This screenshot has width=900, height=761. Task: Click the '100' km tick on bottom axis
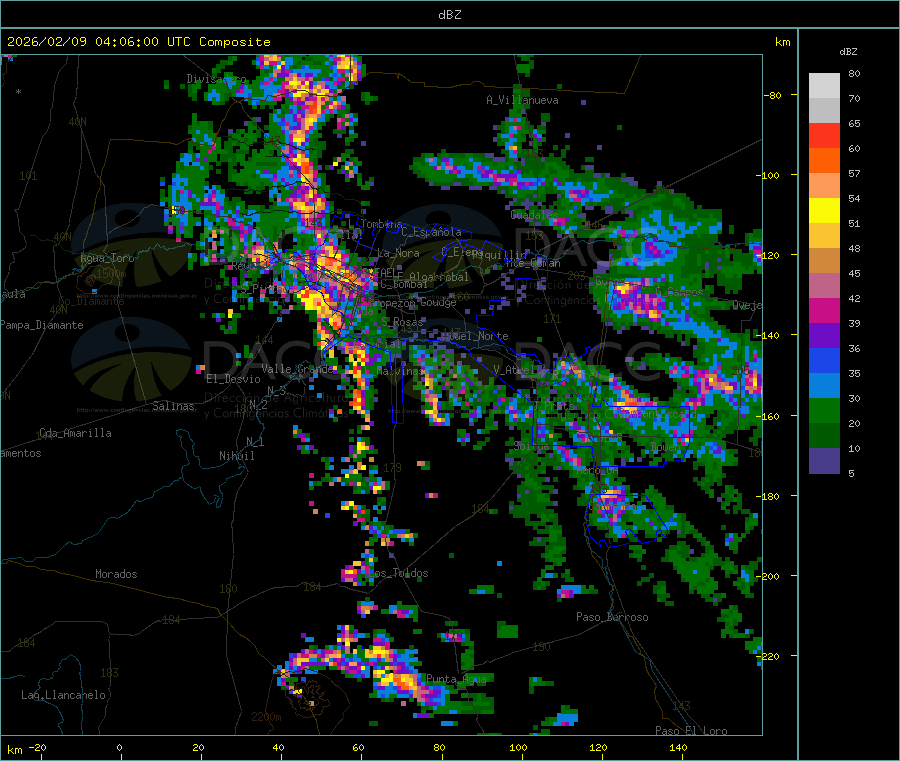click(x=518, y=747)
